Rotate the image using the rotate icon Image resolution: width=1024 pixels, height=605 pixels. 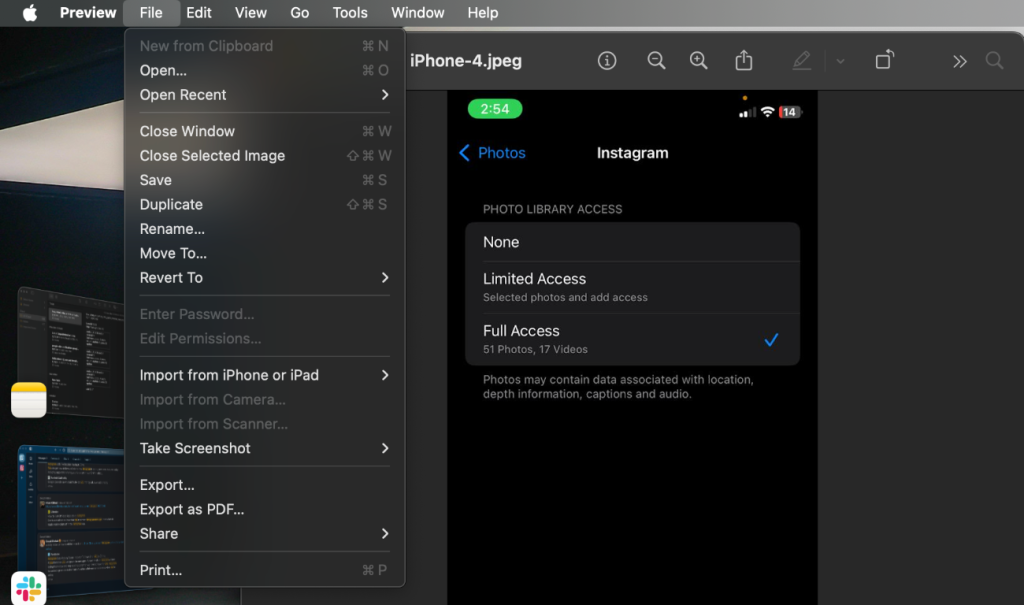coord(884,60)
